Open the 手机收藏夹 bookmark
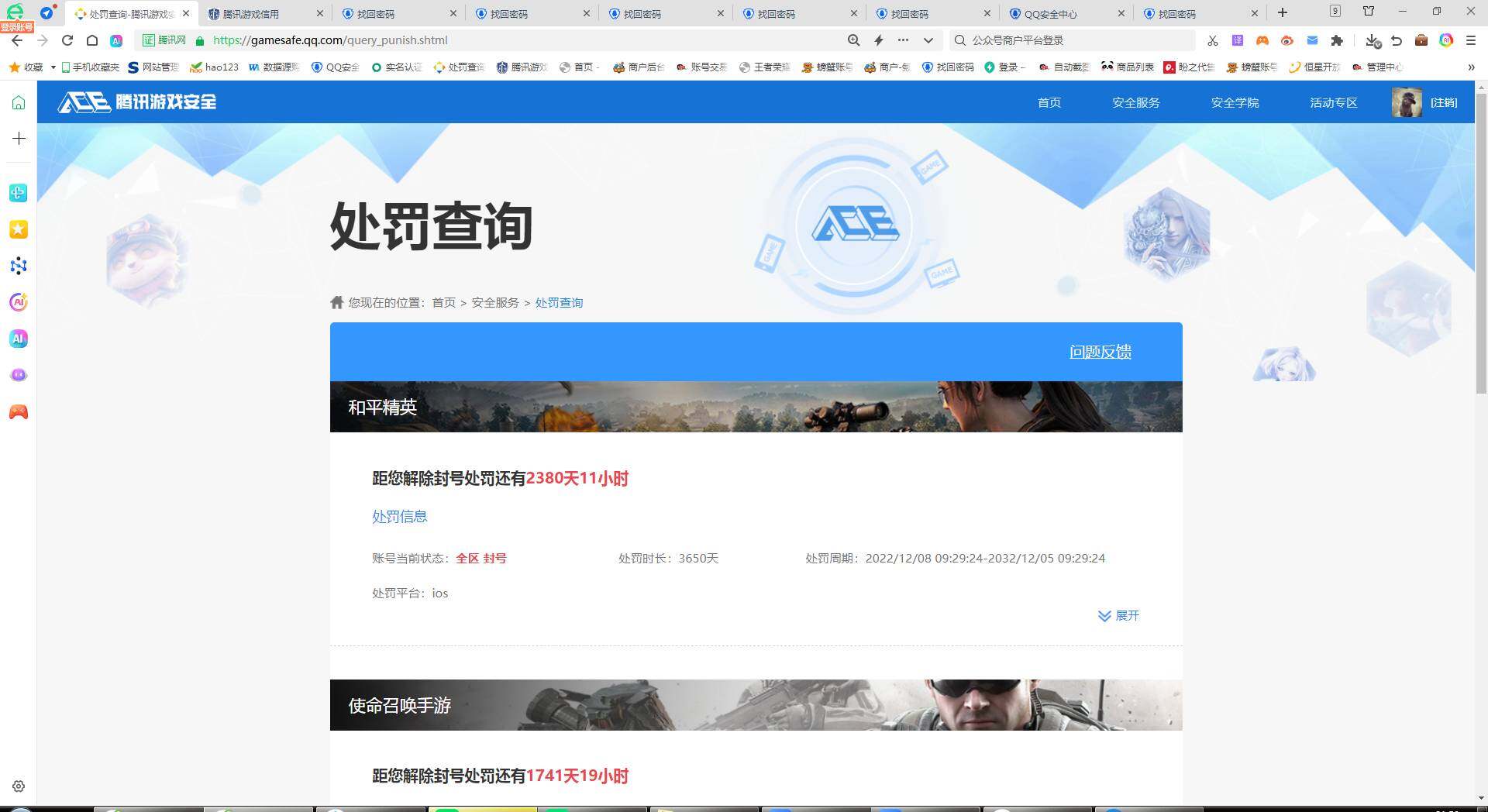Viewport: 1488px width, 812px height. pyautogui.click(x=91, y=67)
